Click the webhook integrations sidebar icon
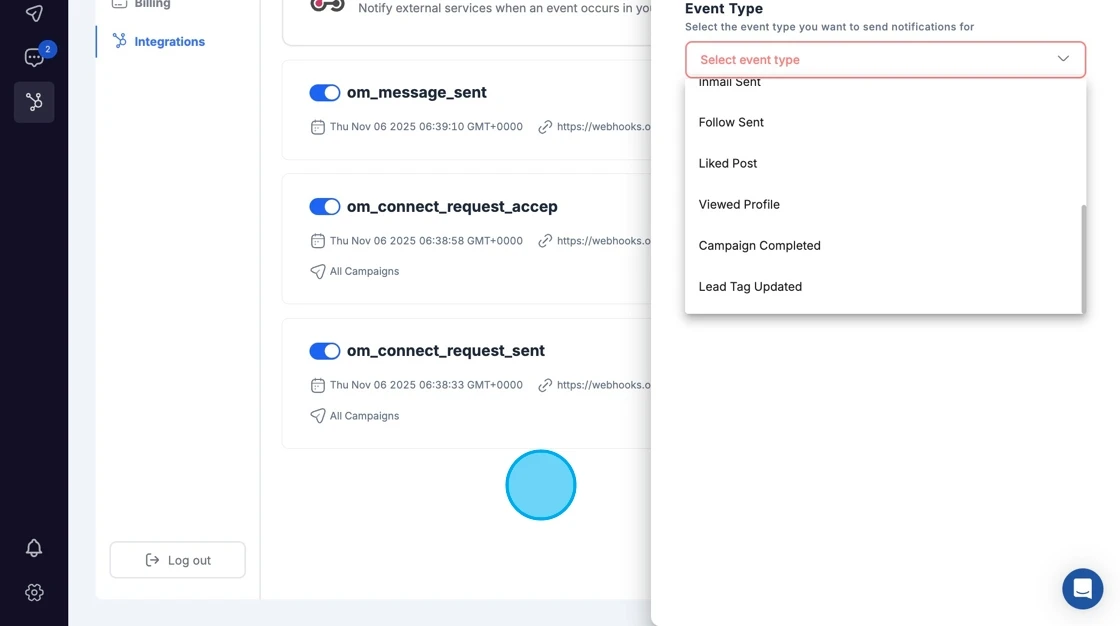 tap(33, 101)
